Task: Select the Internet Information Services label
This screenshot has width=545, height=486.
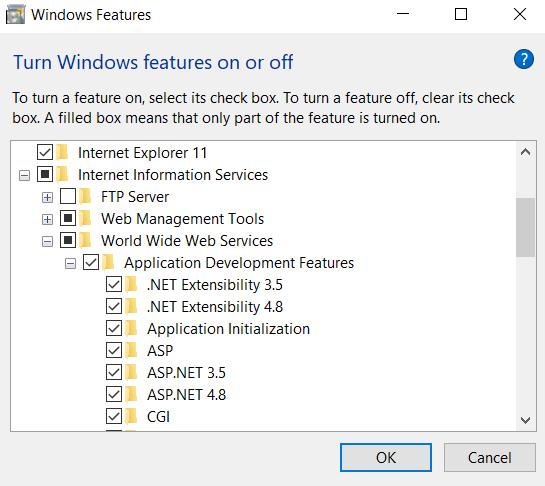Action: click(173, 175)
